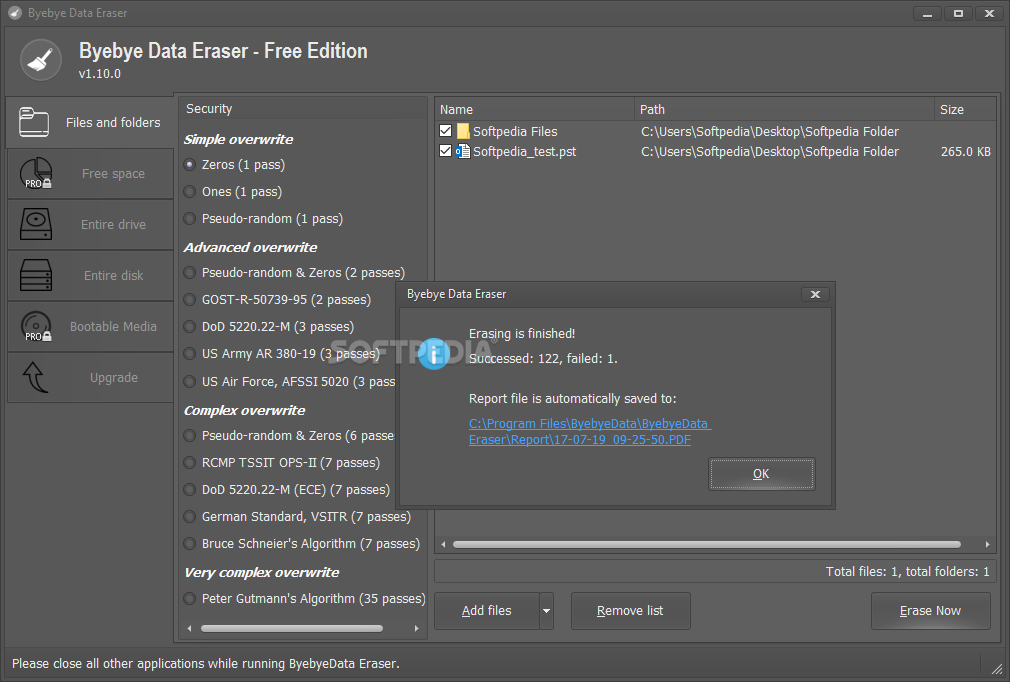Click the Softpedia Files path cell
1010x682 pixels.
pyautogui.click(x=770, y=132)
